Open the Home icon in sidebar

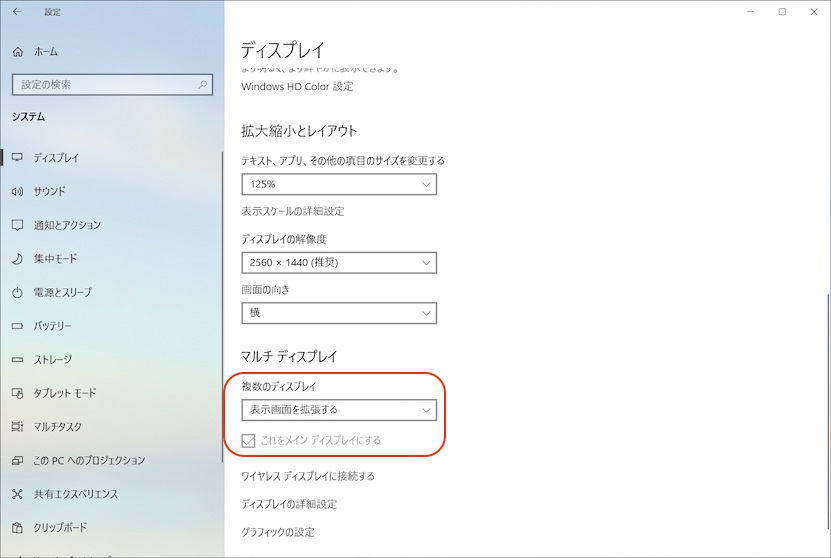18,52
